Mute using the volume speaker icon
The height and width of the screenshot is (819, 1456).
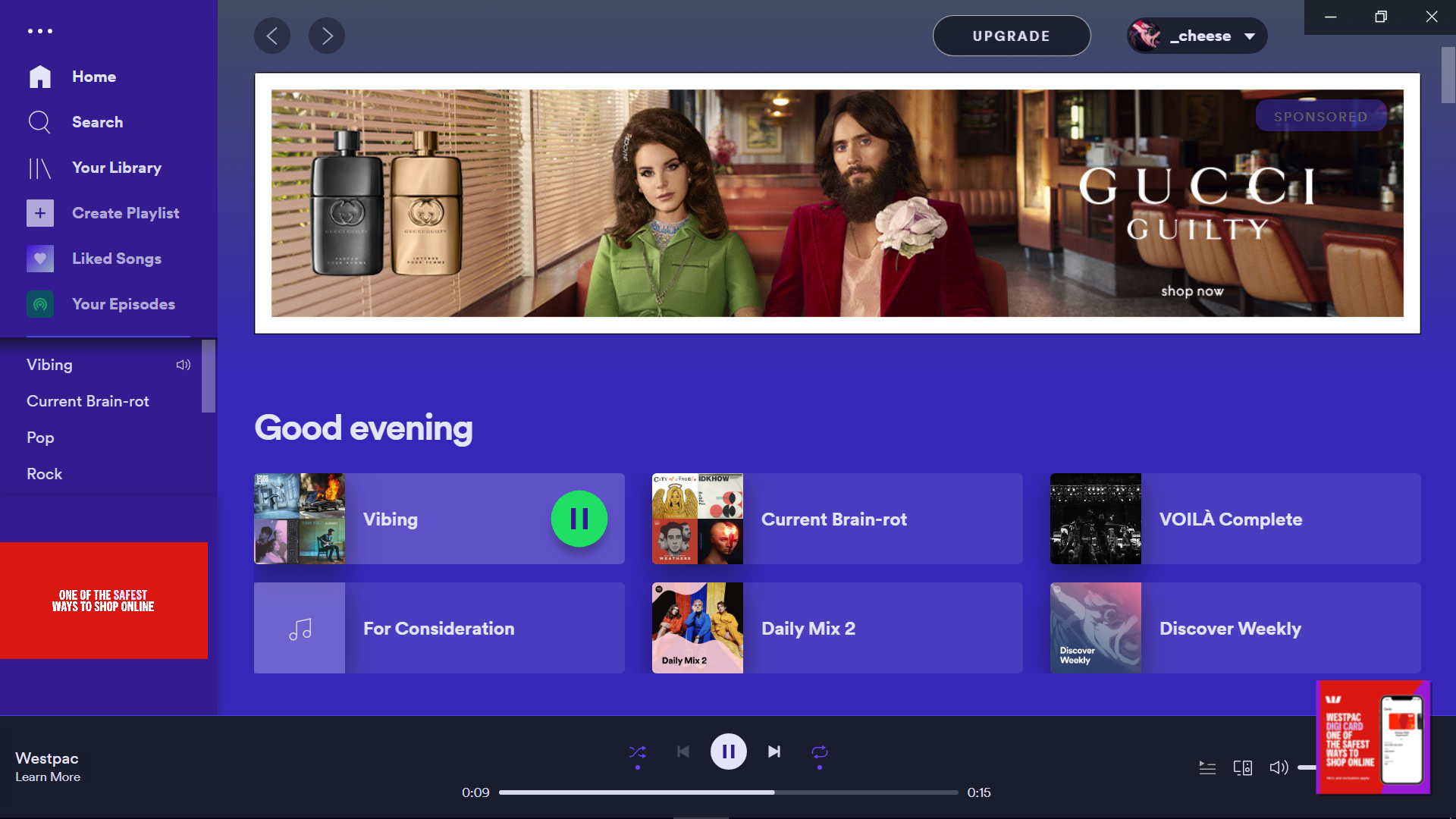1279,767
